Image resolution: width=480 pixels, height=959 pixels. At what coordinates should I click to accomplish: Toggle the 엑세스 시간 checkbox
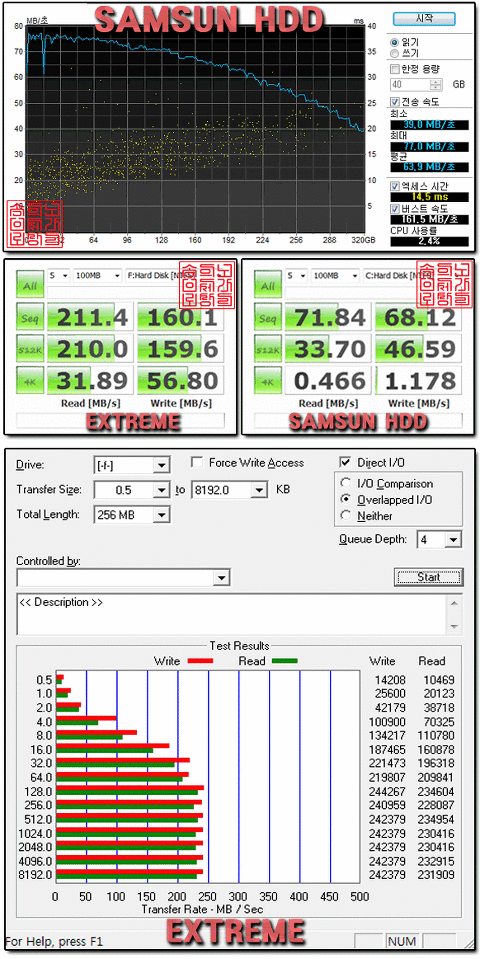(395, 186)
